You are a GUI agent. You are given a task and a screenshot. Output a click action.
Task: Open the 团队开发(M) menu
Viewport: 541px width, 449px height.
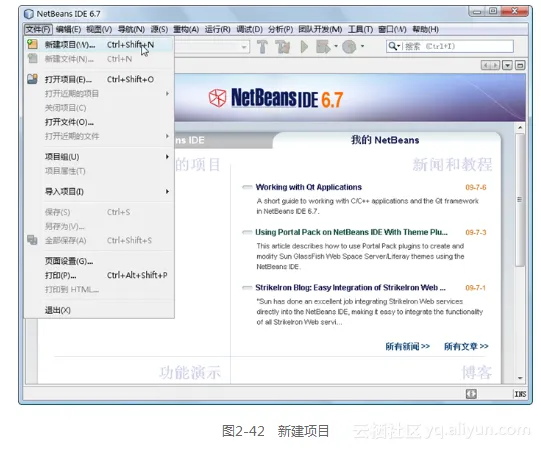[x=320, y=29]
